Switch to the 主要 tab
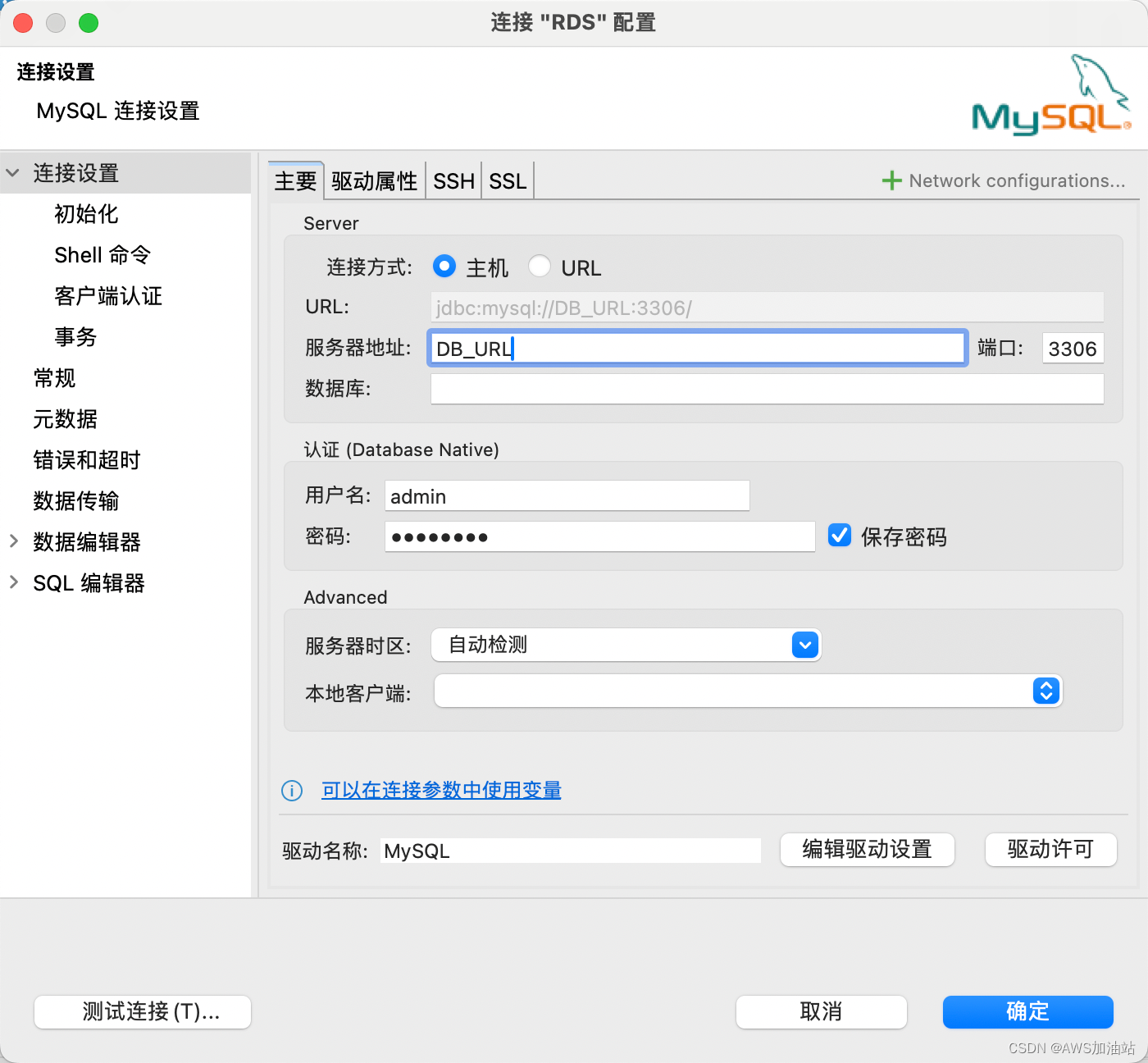 [296, 180]
